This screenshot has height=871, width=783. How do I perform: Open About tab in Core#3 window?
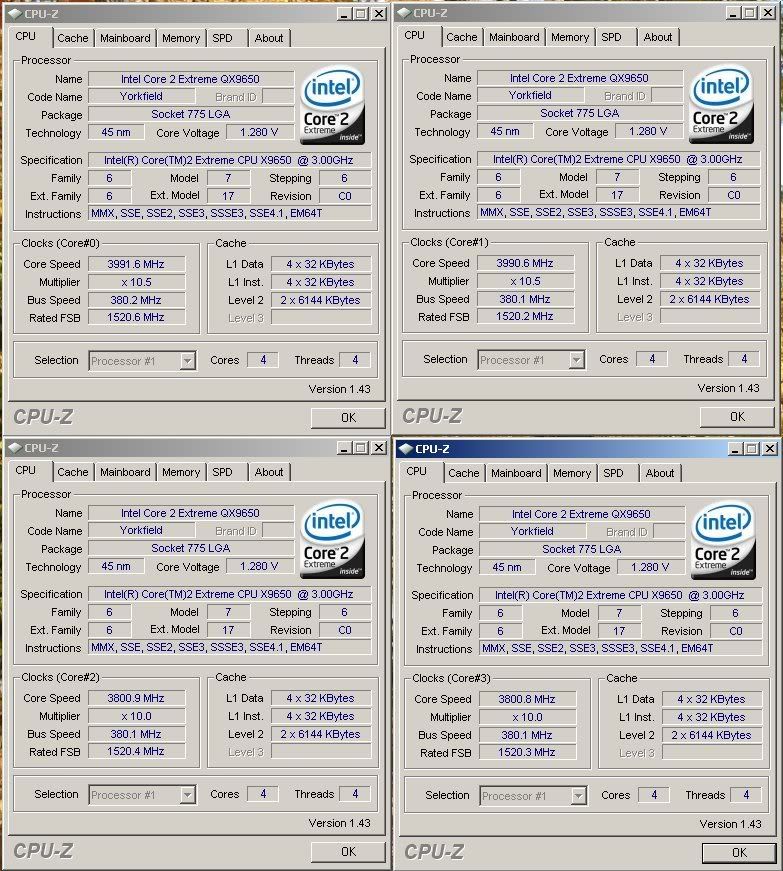point(660,473)
